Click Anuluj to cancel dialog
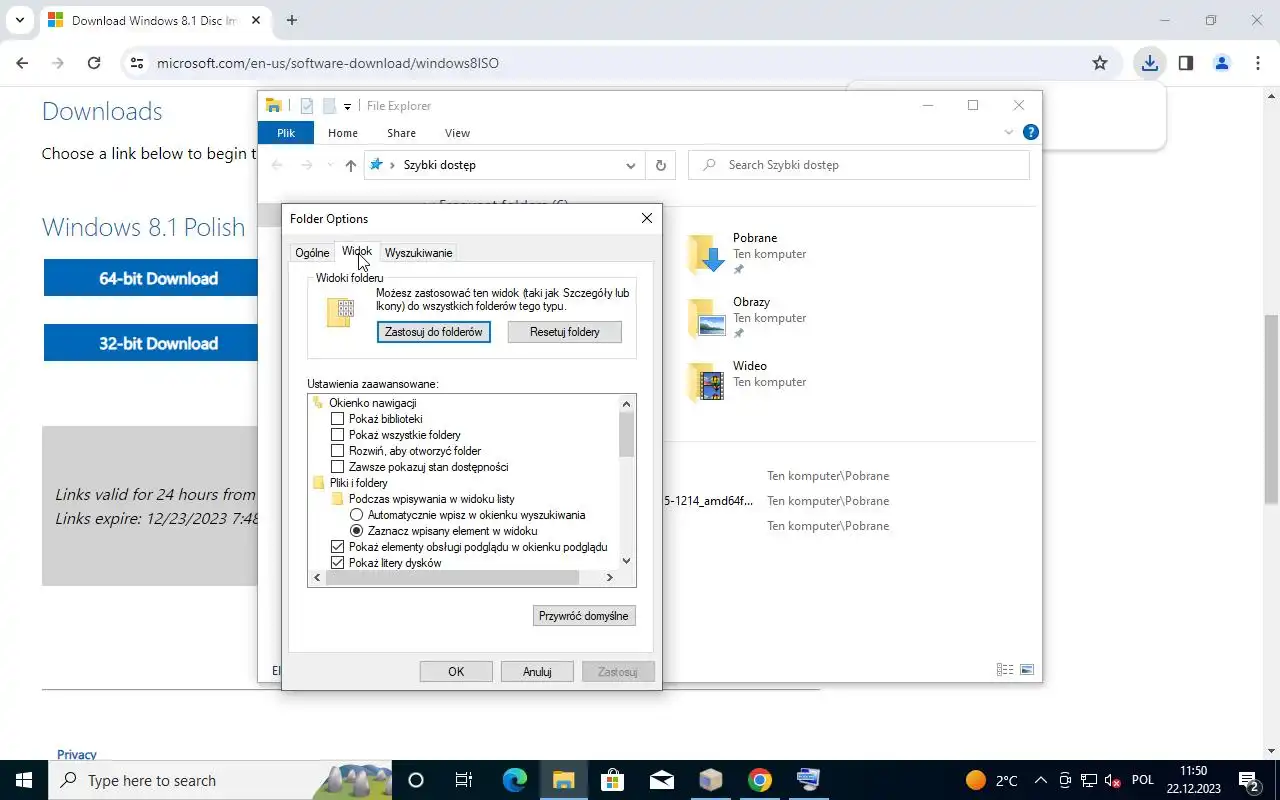1280x800 pixels. pos(537,672)
